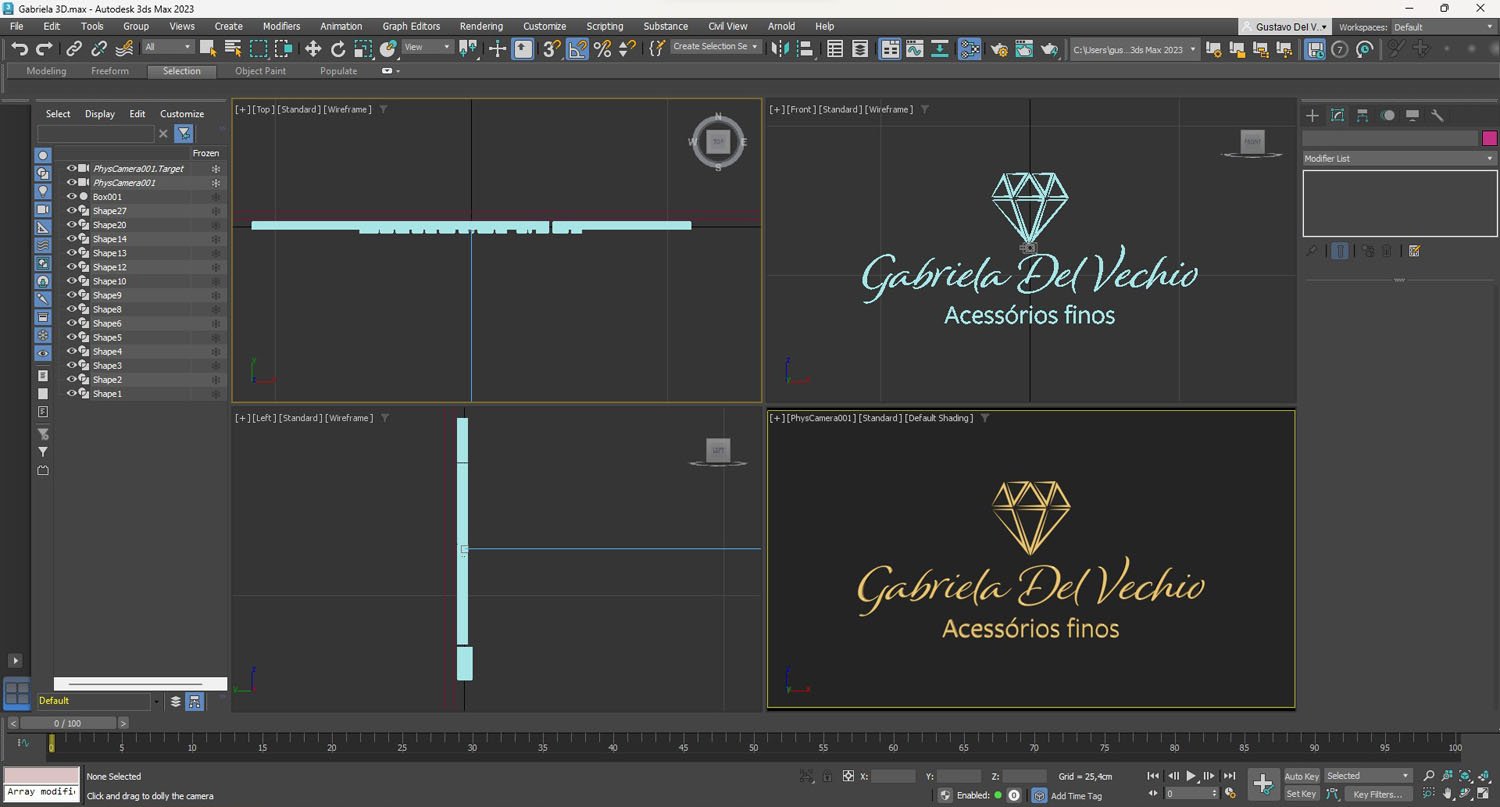Screen dimensions: 1500x807
Task: Open the Utilities wrench panel tab
Action: point(1438,115)
